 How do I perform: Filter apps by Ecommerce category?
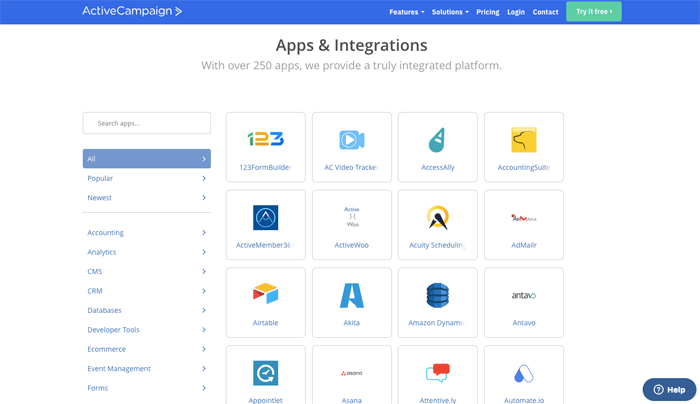tap(146, 349)
